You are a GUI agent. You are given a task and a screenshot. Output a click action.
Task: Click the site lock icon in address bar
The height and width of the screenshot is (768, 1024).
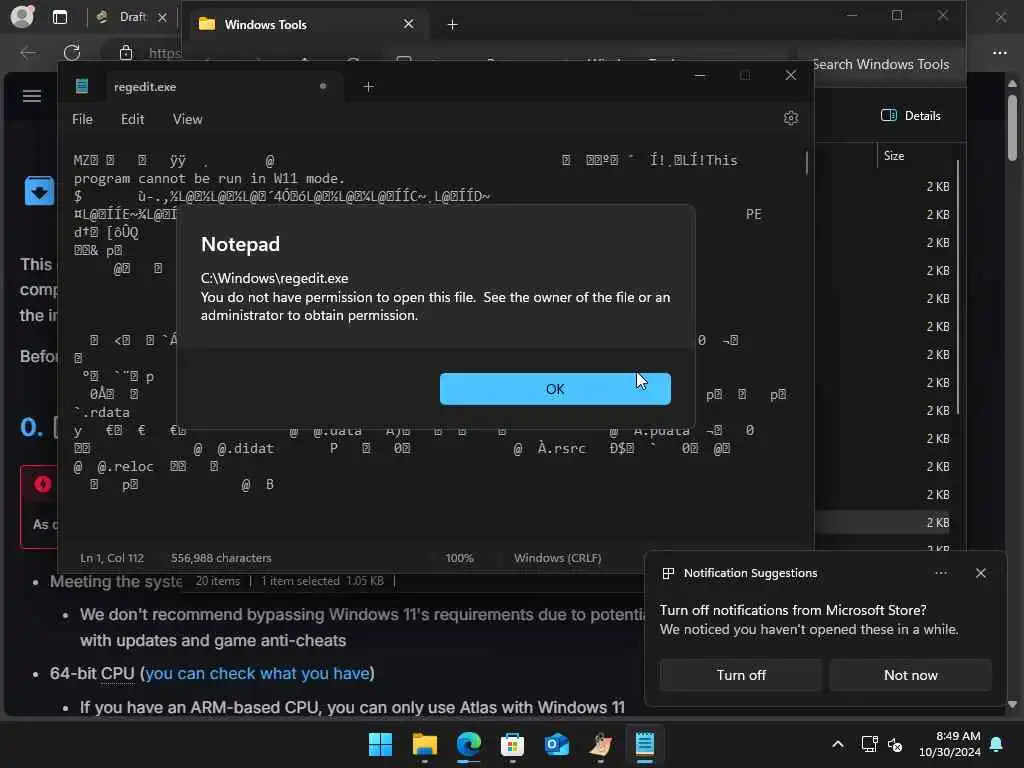click(126, 53)
